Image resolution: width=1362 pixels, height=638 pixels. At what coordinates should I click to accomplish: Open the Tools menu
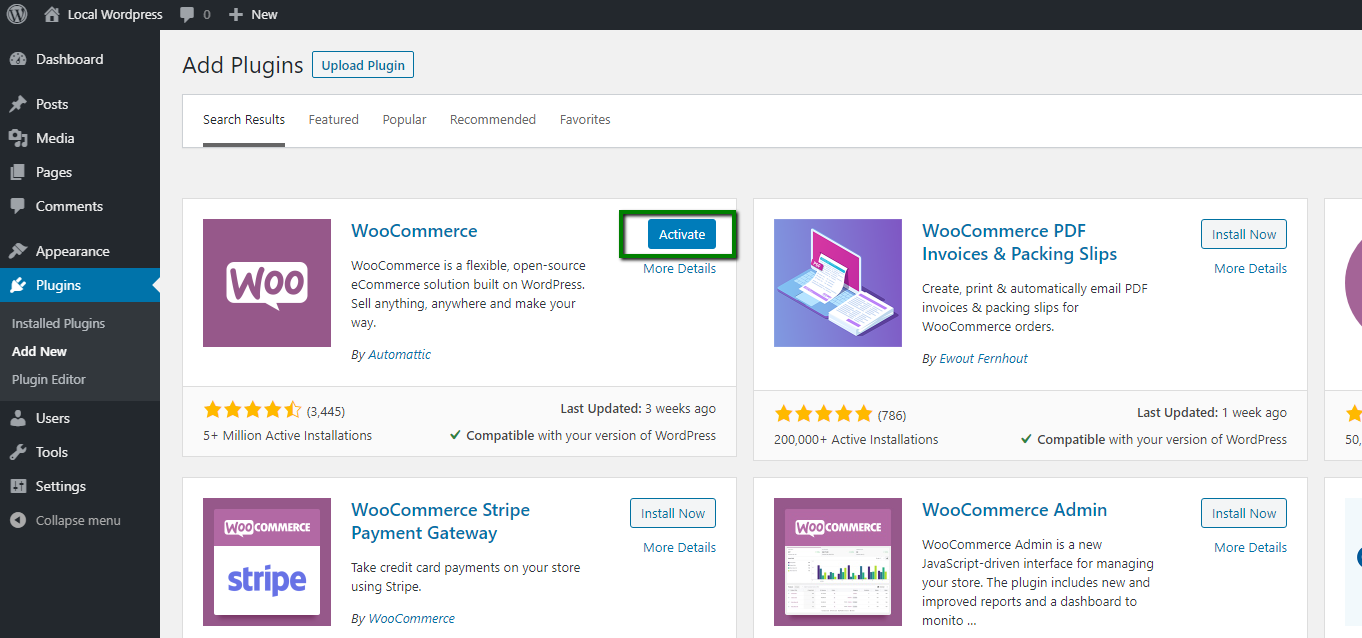(80, 452)
